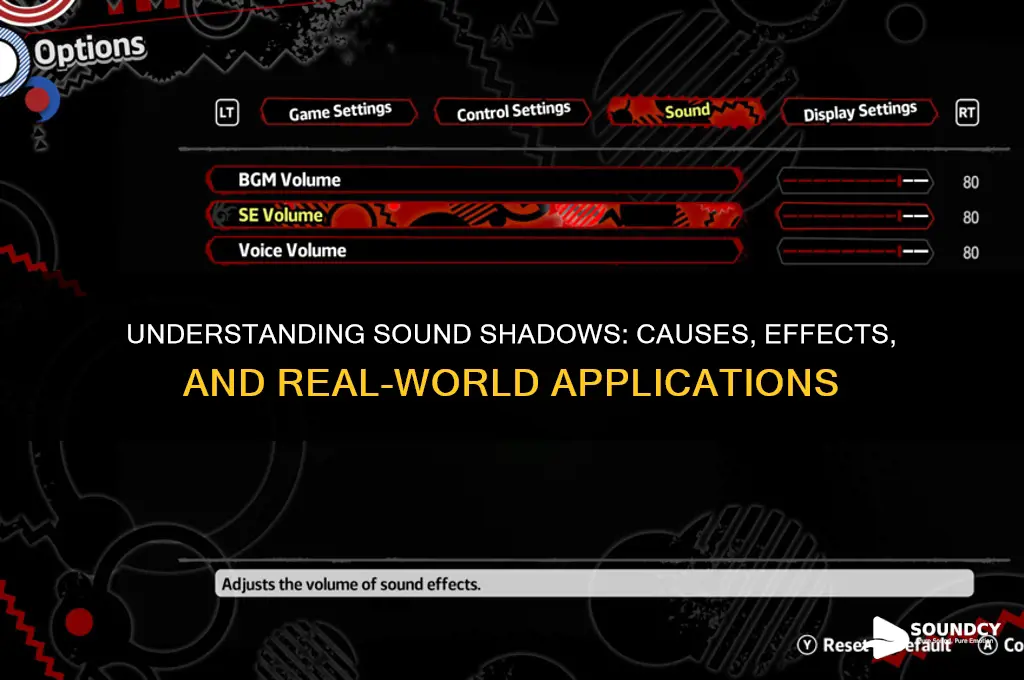Viewport: 1024px width, 680px height.
Task: Click the RT shoulder button icon
Action: pyautogui.click(x=967, y=112)
